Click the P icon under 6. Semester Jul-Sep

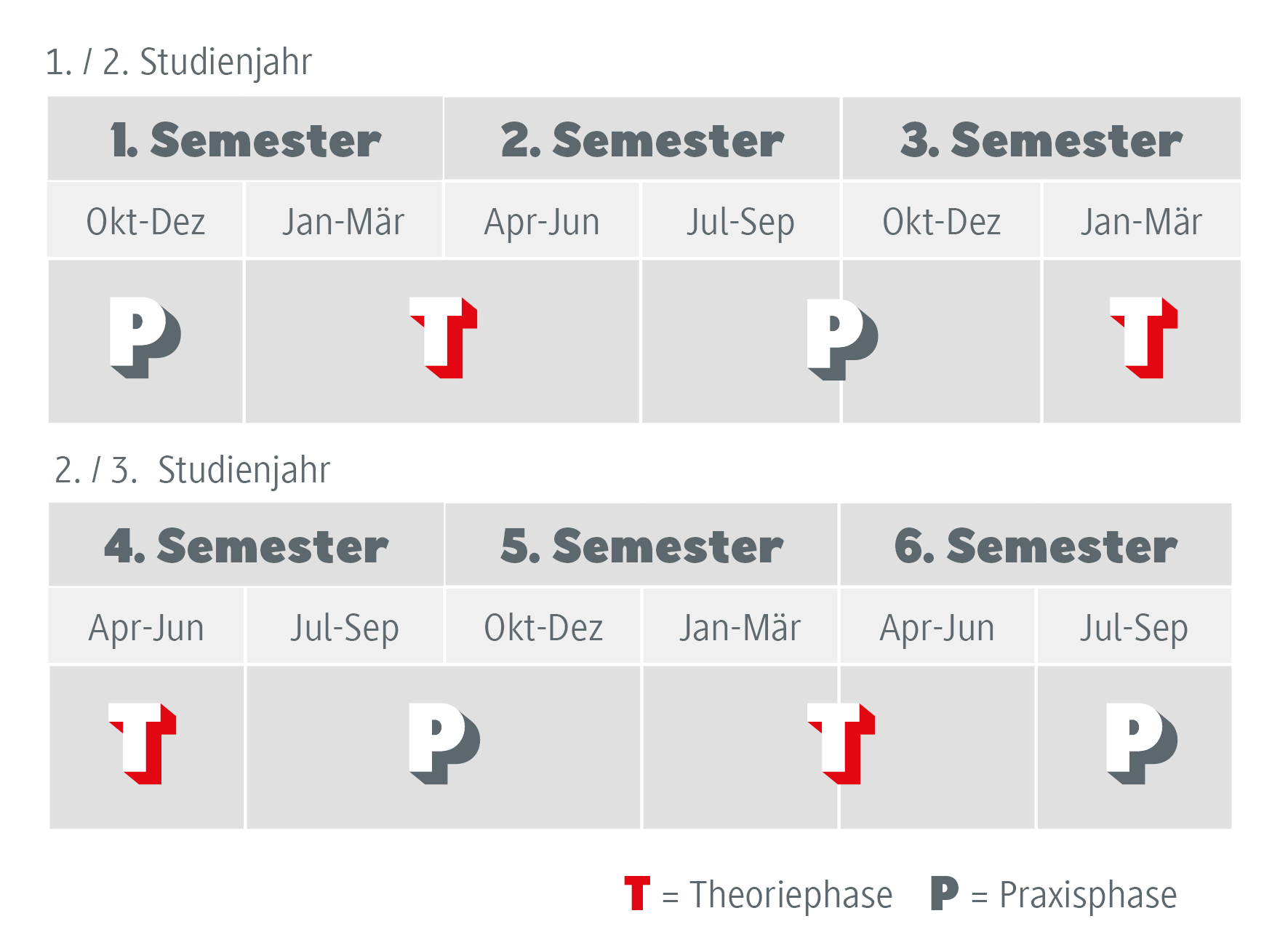click(x=1142, y=744)
